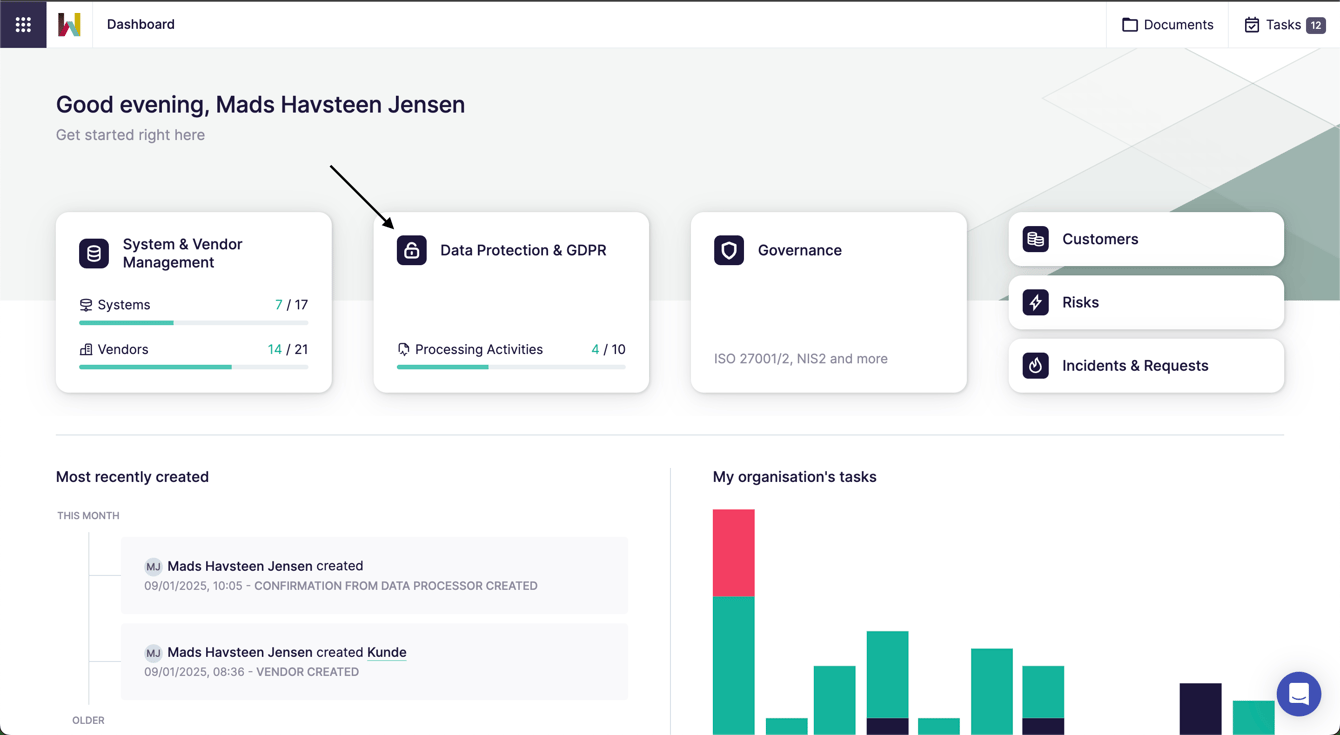Click the Processing Activities icon
This screenshot has width=1340, height=735.
tap(403, 349)
